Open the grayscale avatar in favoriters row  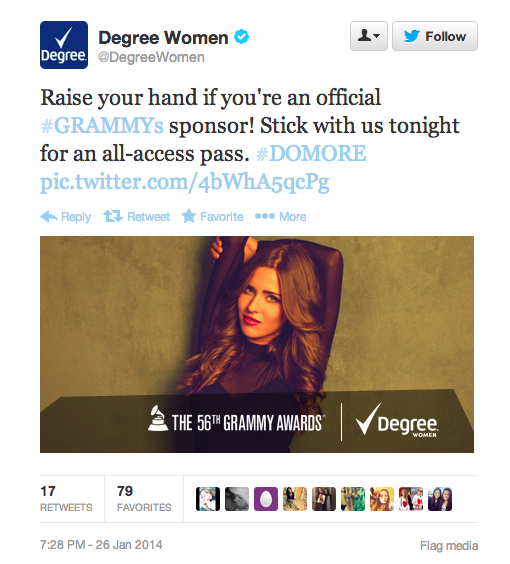point(237,499)
